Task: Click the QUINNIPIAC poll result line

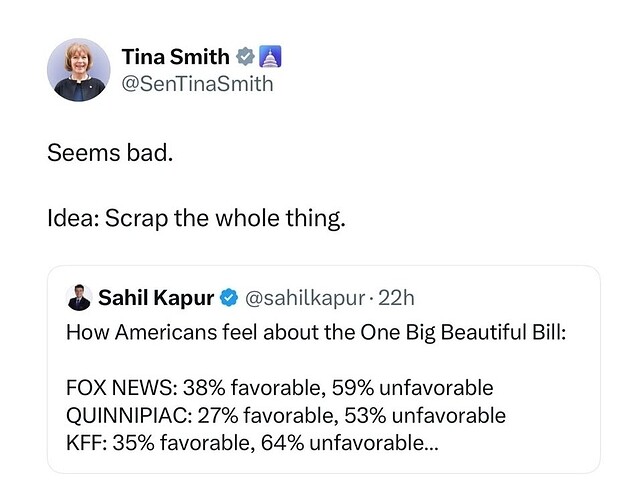Action: (286, 416)
